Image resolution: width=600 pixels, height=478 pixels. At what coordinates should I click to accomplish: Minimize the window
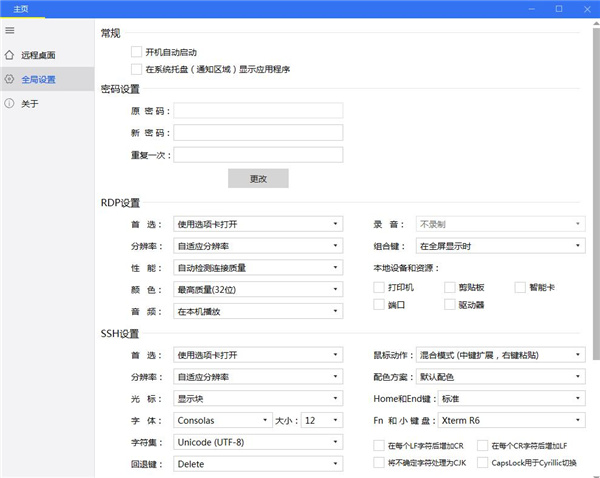[x=532, y=9]
